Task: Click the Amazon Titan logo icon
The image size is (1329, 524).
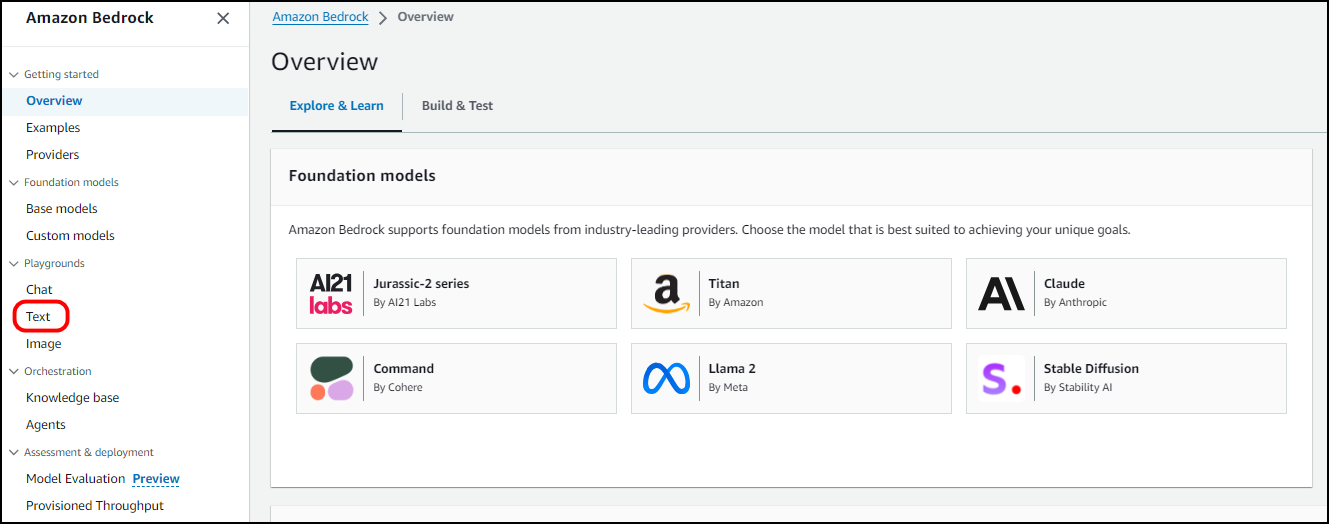Action: [667, 293]
